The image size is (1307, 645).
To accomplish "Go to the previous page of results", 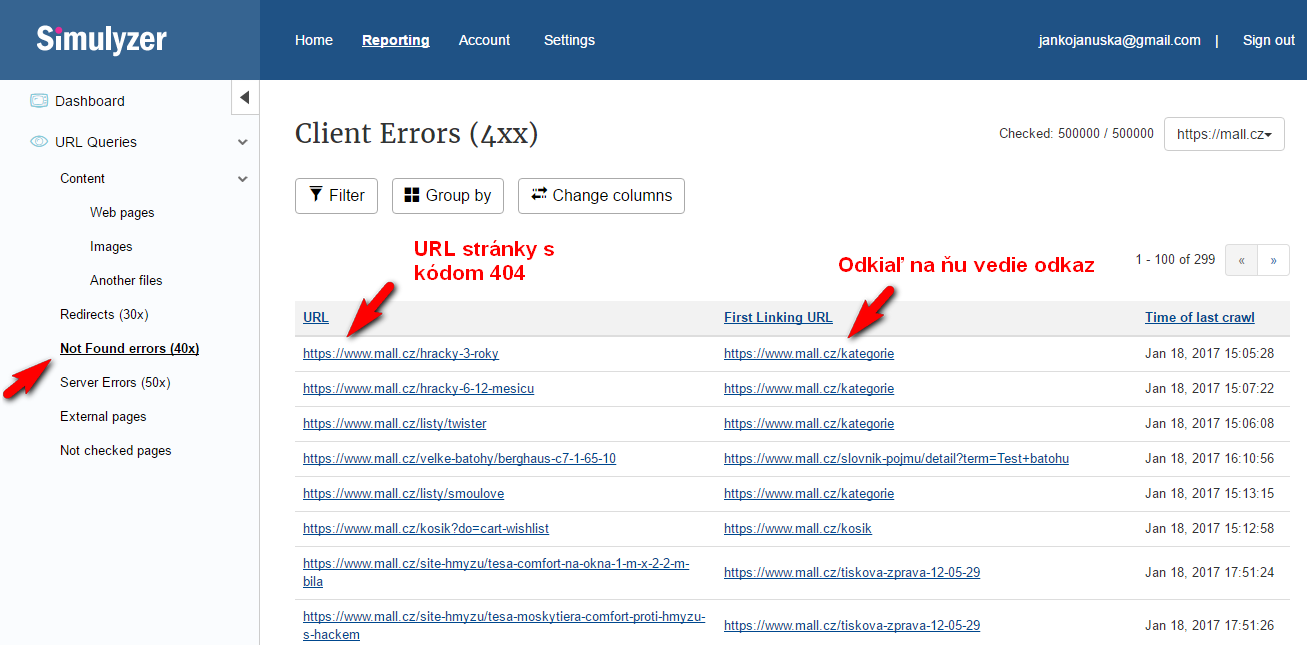I will pyautogui.click(x=1241, y=259).
